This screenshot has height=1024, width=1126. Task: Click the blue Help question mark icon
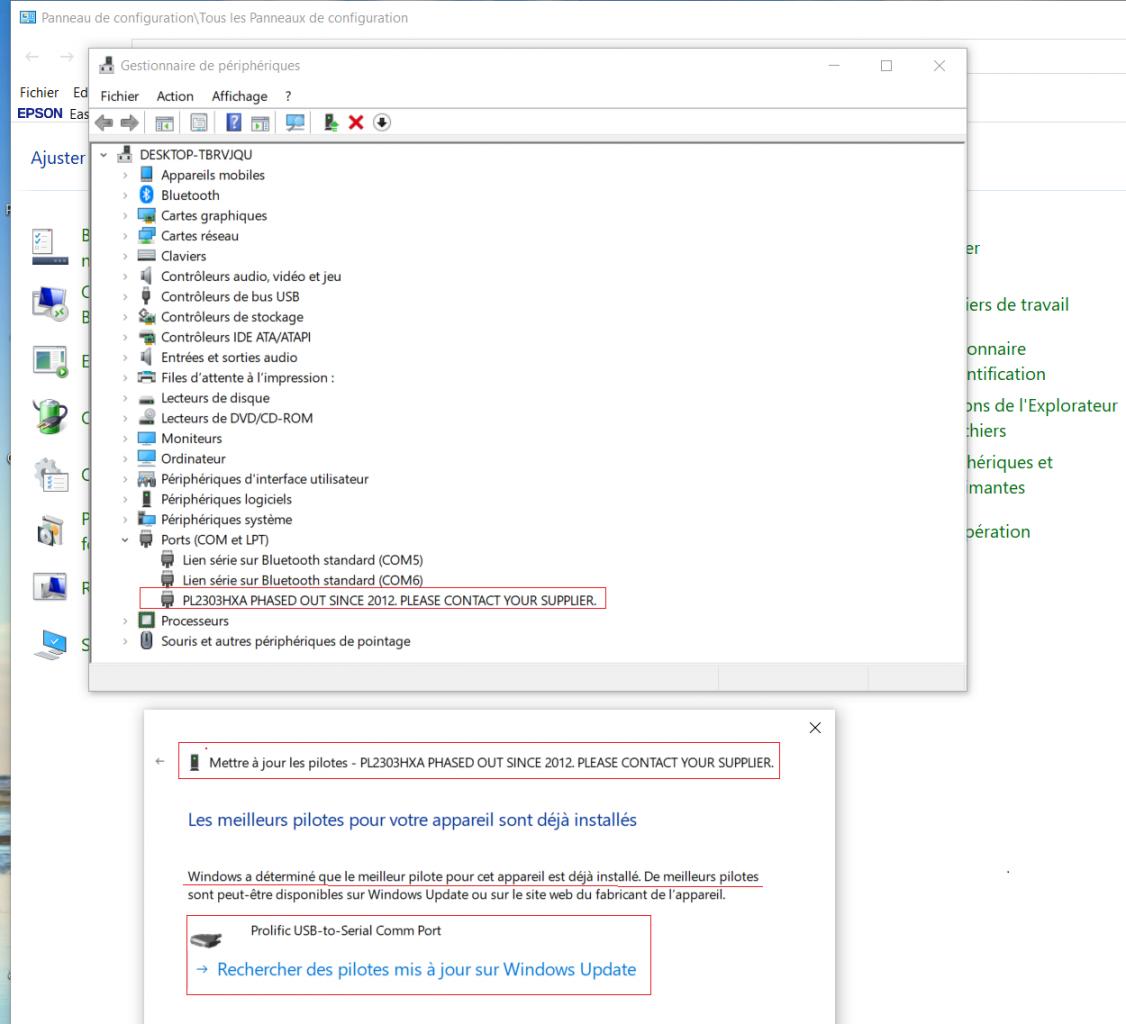click(233, 122)
